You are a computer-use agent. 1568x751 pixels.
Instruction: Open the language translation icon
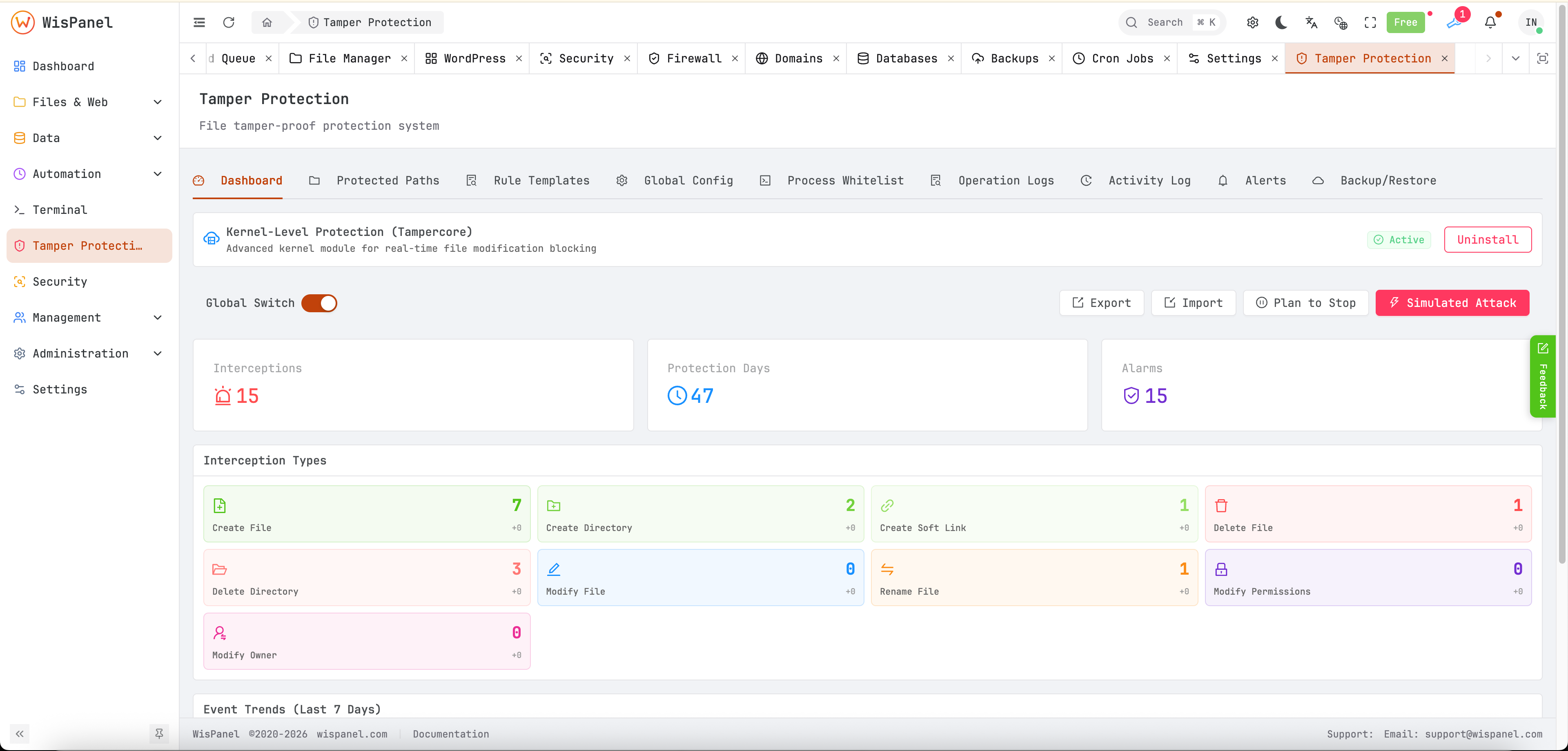(1311, 22)
